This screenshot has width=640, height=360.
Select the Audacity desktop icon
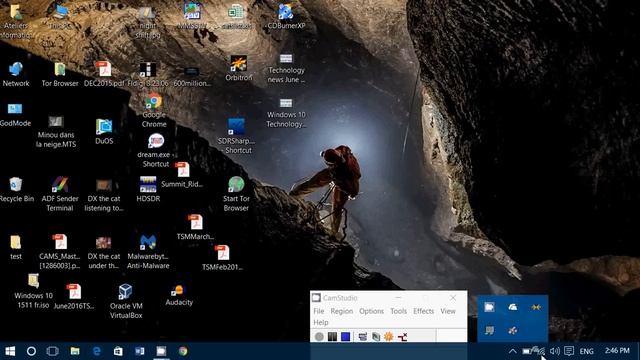coord(179,295)
